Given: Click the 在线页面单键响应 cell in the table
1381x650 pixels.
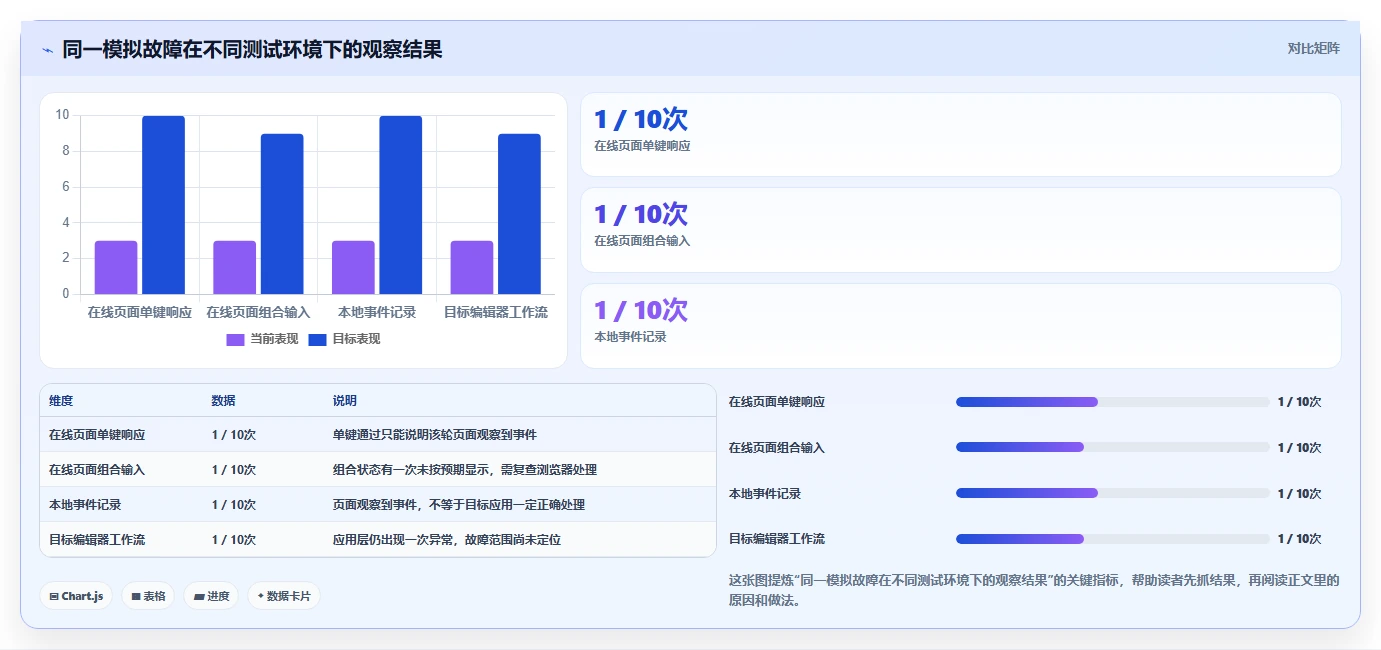Looking at the screenshot, I should click(97, 435).
